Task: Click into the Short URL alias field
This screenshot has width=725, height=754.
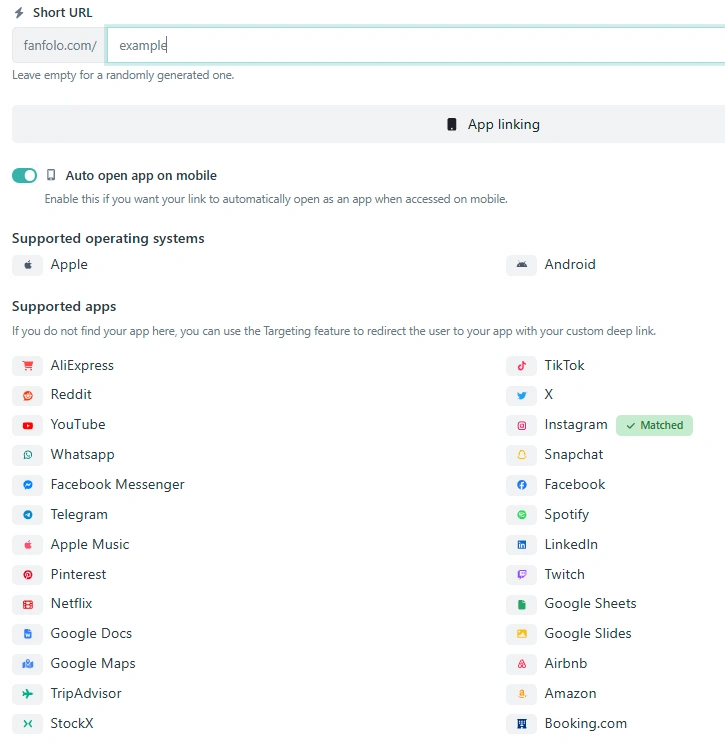Action: pyautogui.click(x=416, y=45)
